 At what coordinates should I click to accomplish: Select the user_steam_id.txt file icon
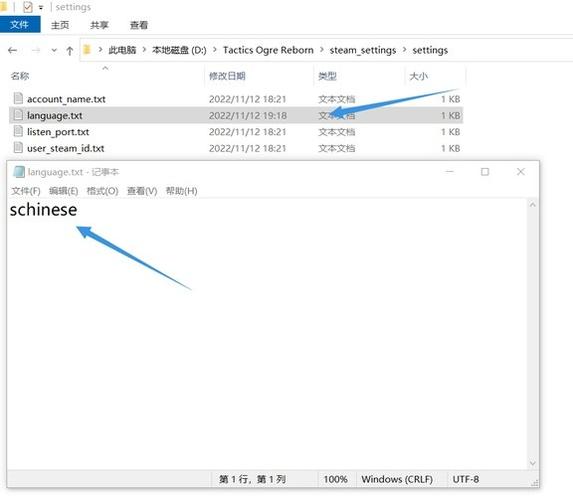coord(18,148)
